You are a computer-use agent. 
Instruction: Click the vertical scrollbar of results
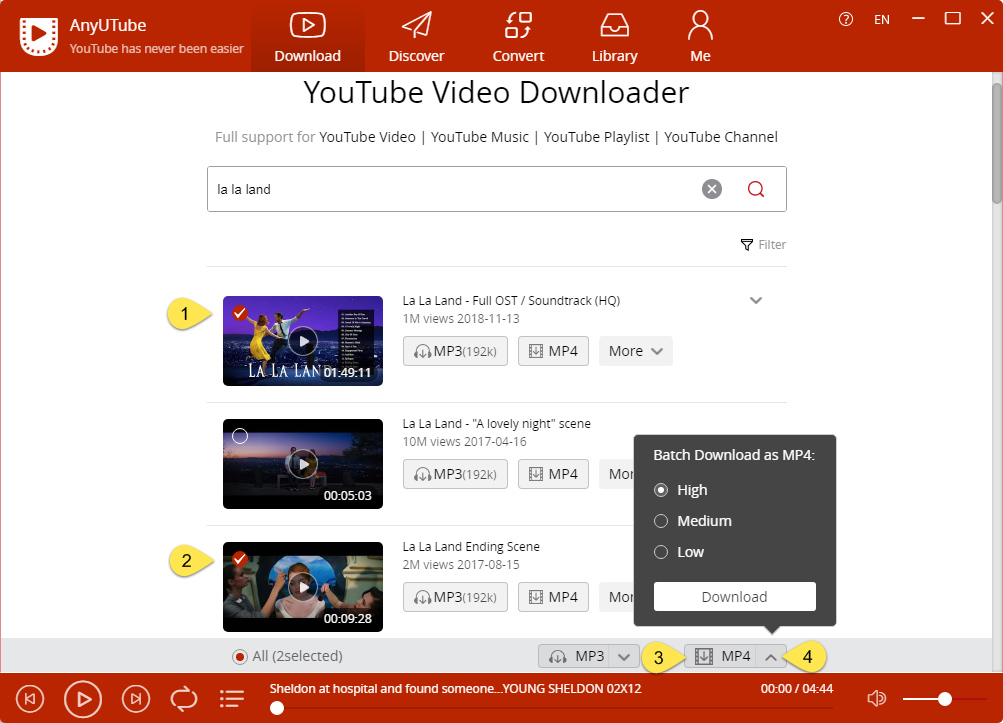(997, 144)
